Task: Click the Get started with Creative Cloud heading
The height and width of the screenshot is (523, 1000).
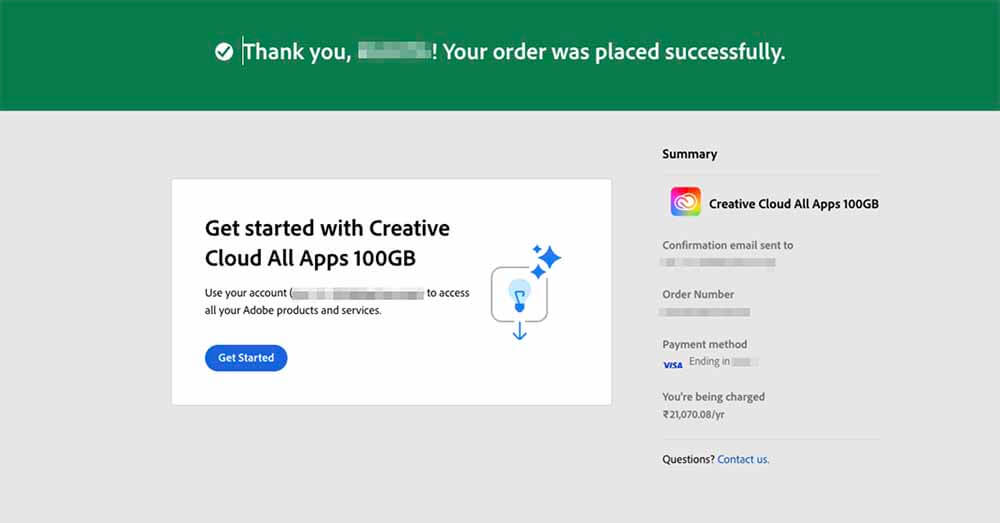Action: (327, 243)
